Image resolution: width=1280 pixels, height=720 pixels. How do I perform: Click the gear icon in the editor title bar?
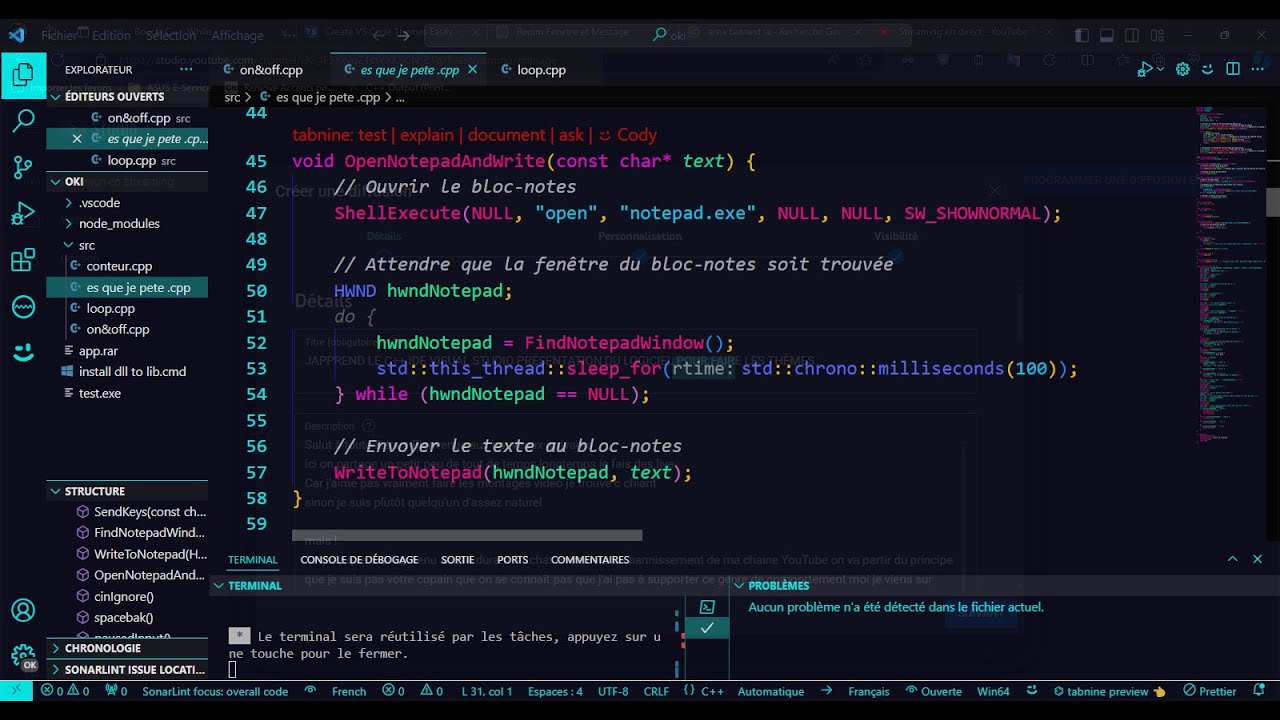(x=1183, y=70)
